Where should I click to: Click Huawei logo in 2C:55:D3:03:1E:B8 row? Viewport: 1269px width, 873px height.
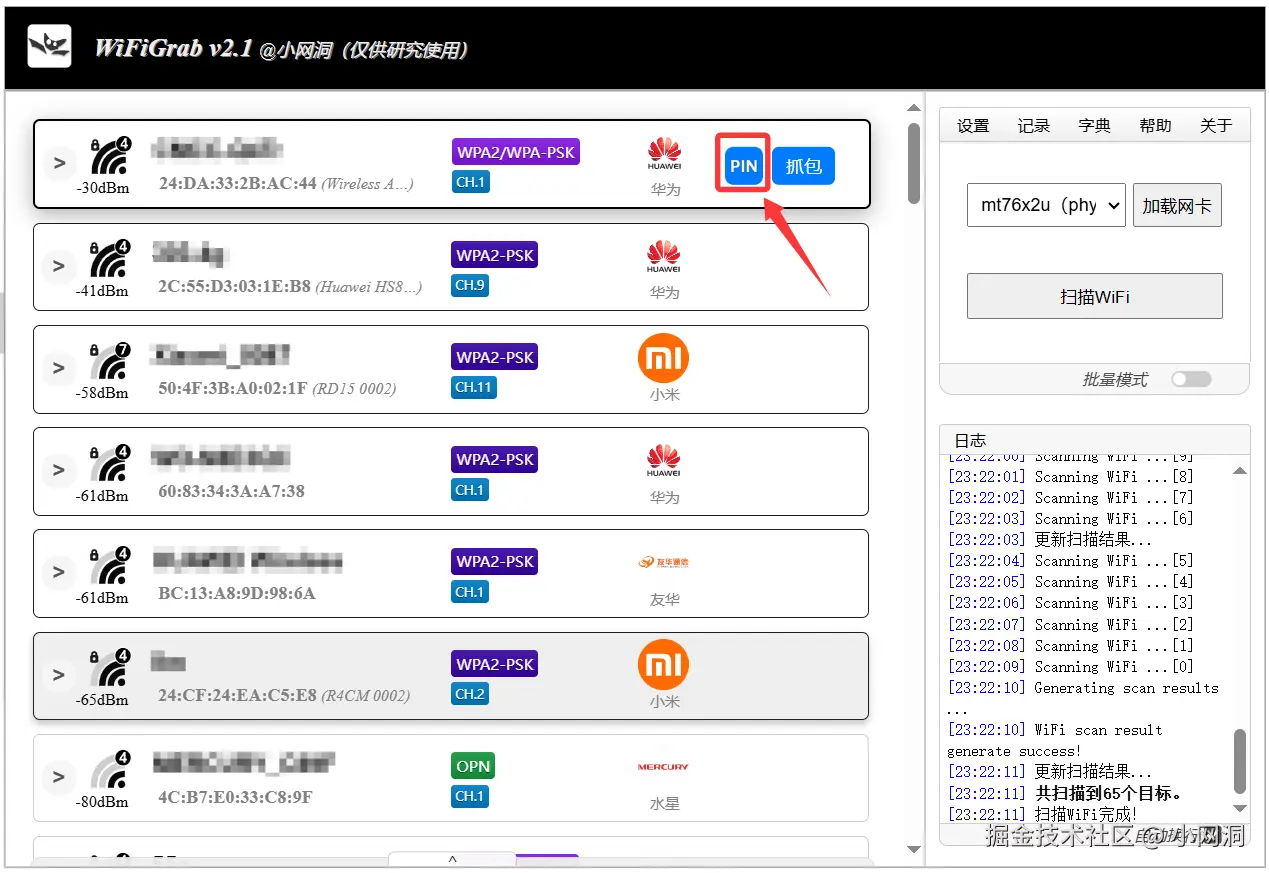point(664,257)
